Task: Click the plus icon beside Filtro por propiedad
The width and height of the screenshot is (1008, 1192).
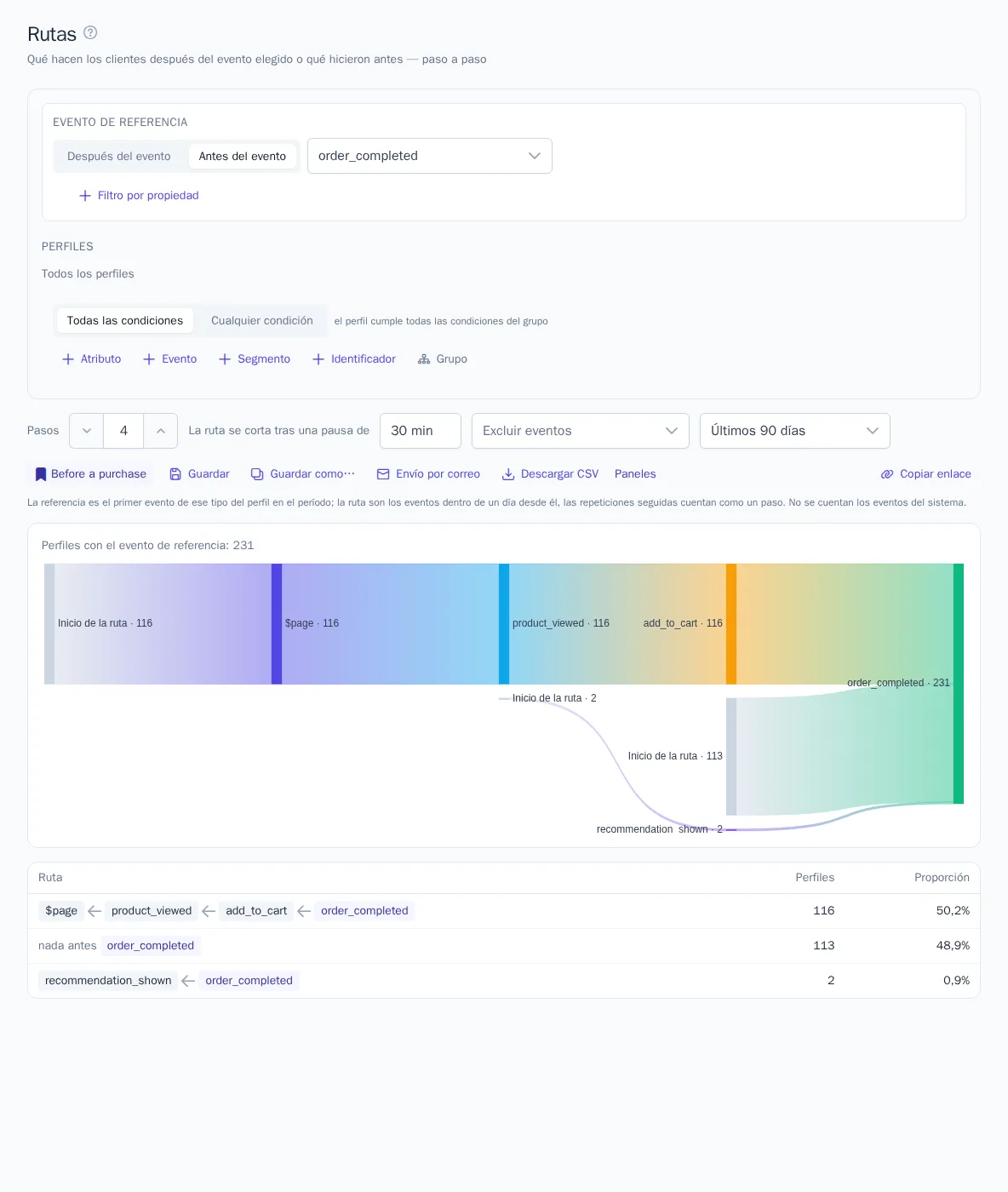Action: pos(85,196)
